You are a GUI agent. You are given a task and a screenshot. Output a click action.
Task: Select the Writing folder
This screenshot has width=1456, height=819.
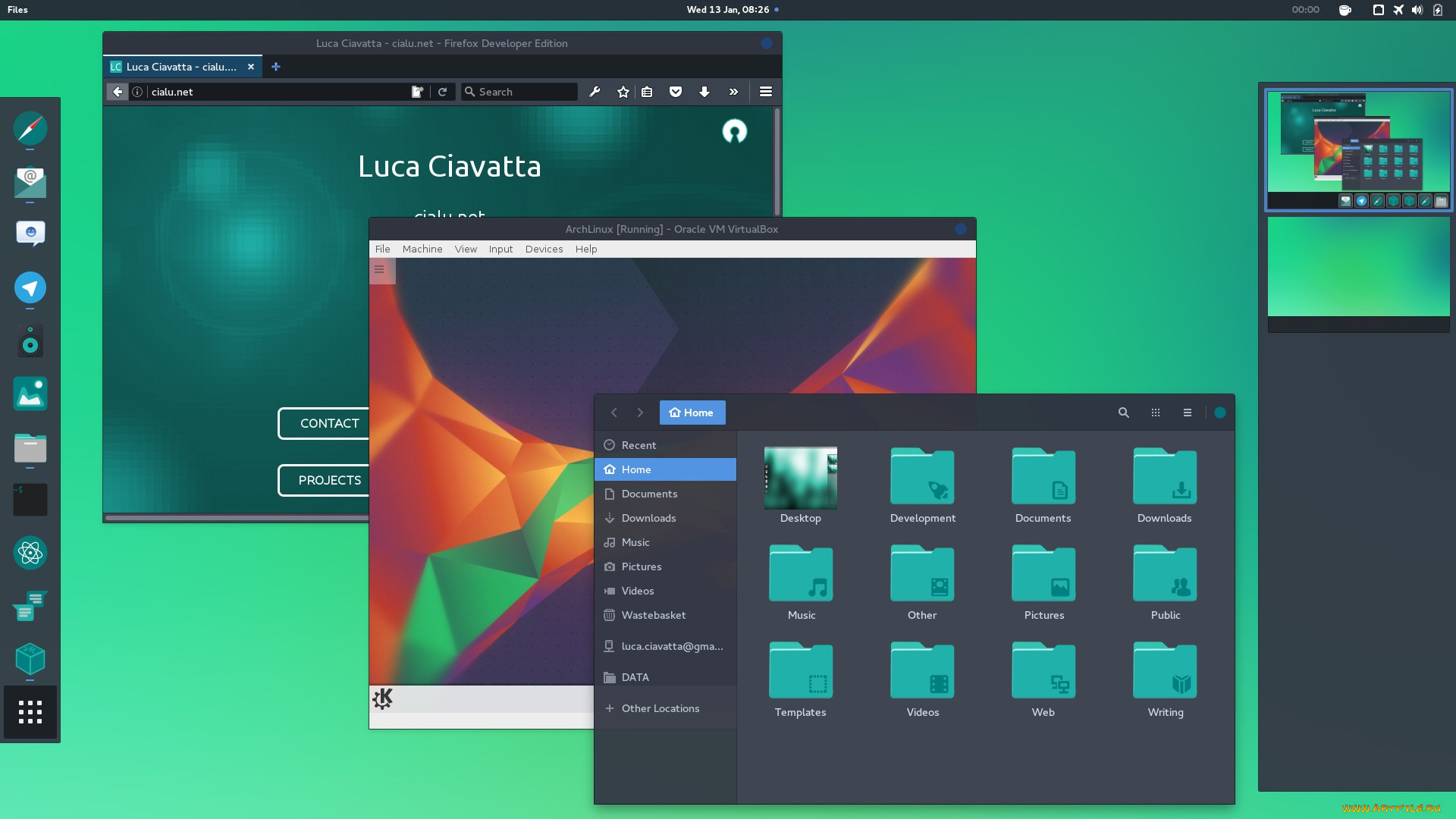(1165, 679)
